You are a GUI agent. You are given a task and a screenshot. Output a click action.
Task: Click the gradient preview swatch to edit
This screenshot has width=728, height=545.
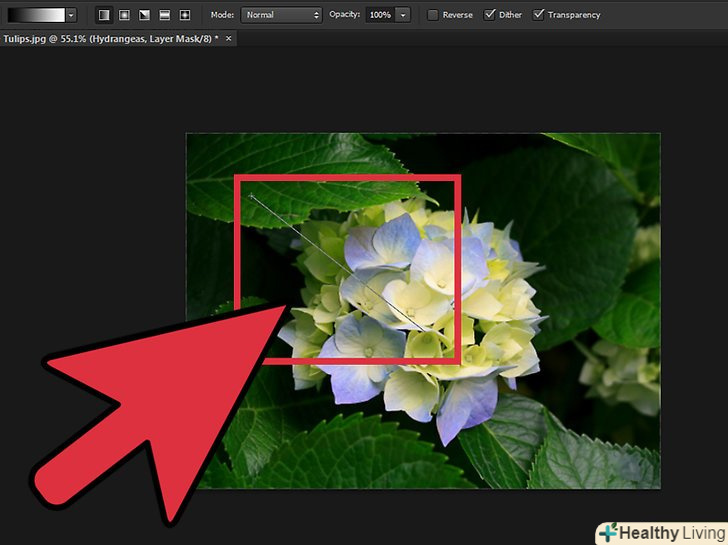click(34, 15)
